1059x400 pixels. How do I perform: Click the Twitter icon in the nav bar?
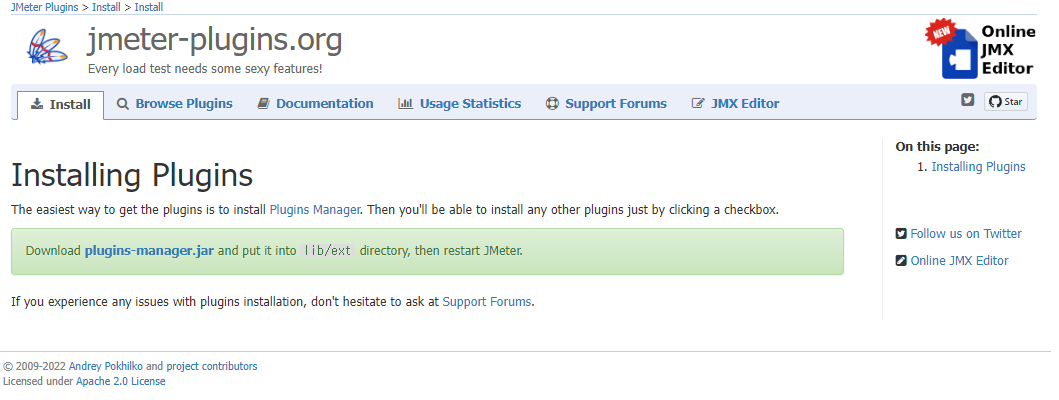[x=968, y=100]
